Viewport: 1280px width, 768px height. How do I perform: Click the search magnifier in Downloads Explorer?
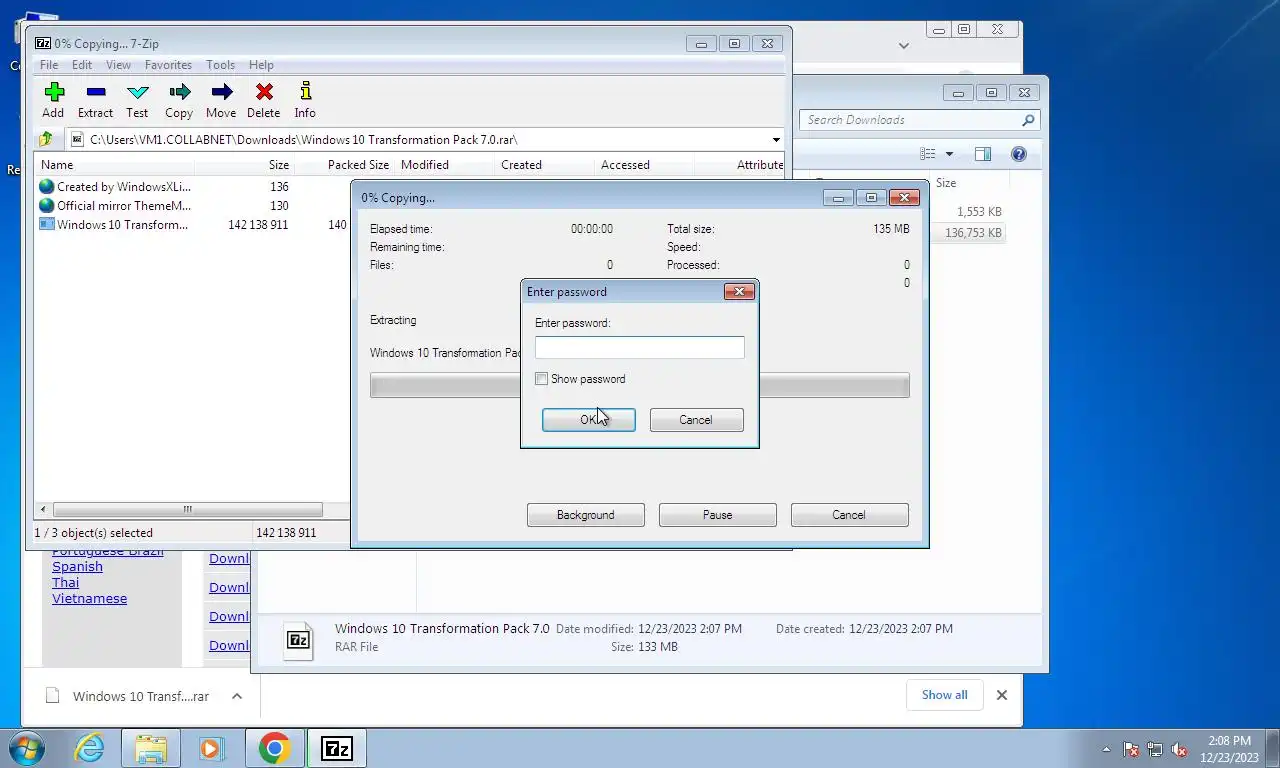pos(1028,120)
